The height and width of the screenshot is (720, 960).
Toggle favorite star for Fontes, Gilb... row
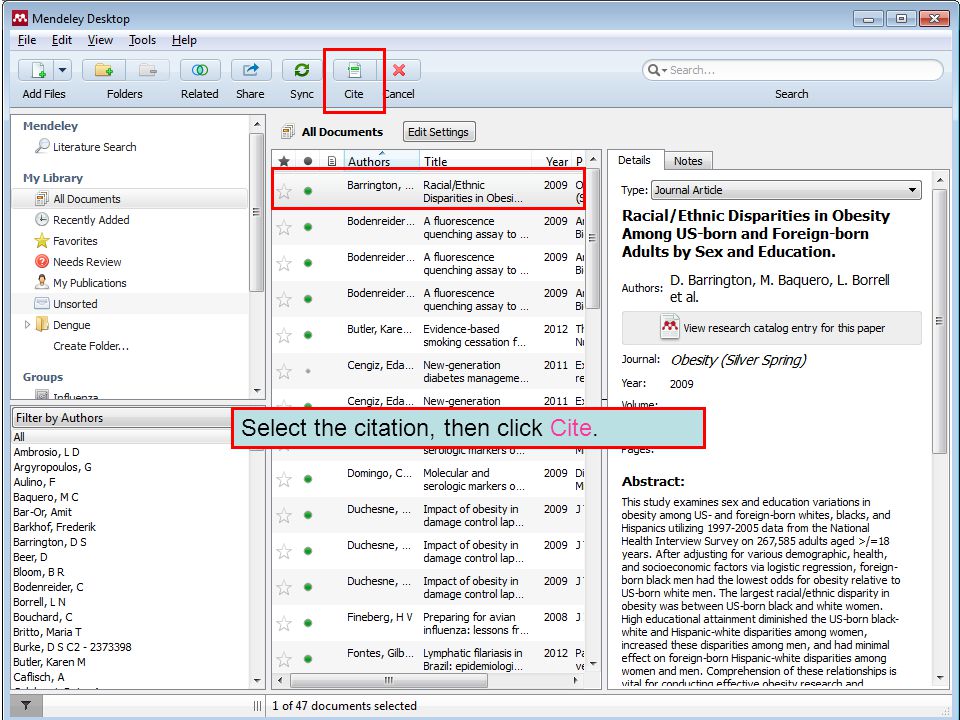click(x=284, y=660)
